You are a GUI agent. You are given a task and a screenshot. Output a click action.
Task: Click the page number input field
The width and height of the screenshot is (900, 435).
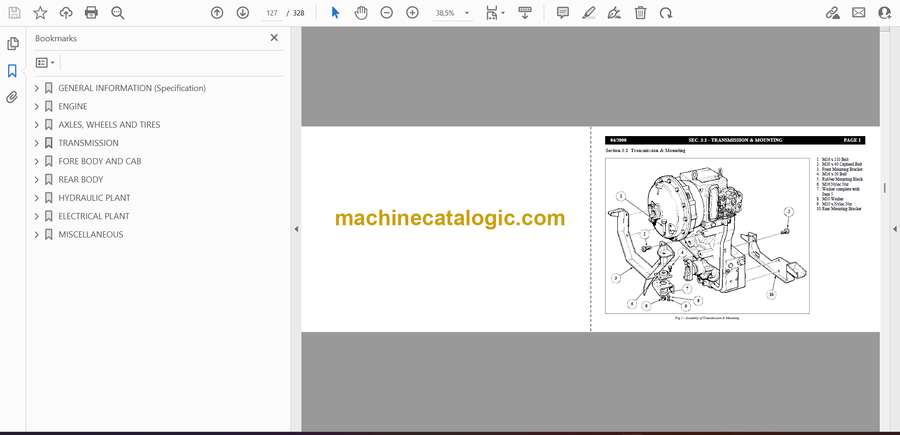click(271, 13)
